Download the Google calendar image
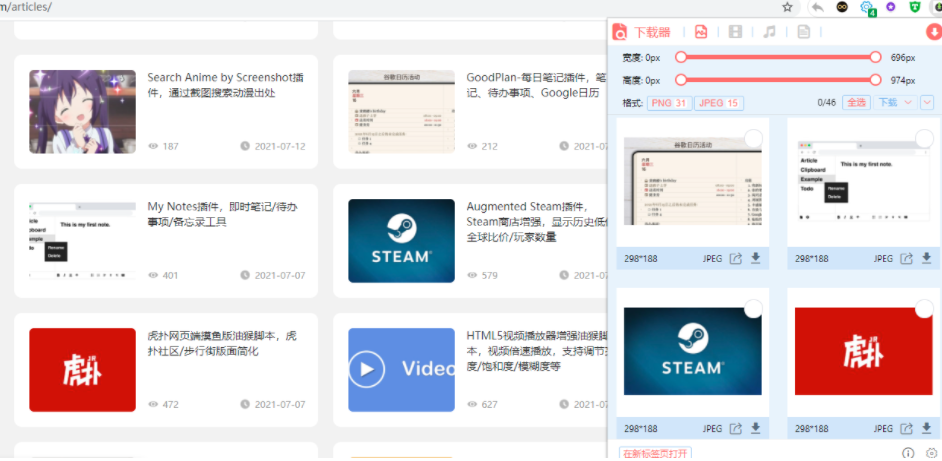 pyautogui.click(x=756, y=258)
